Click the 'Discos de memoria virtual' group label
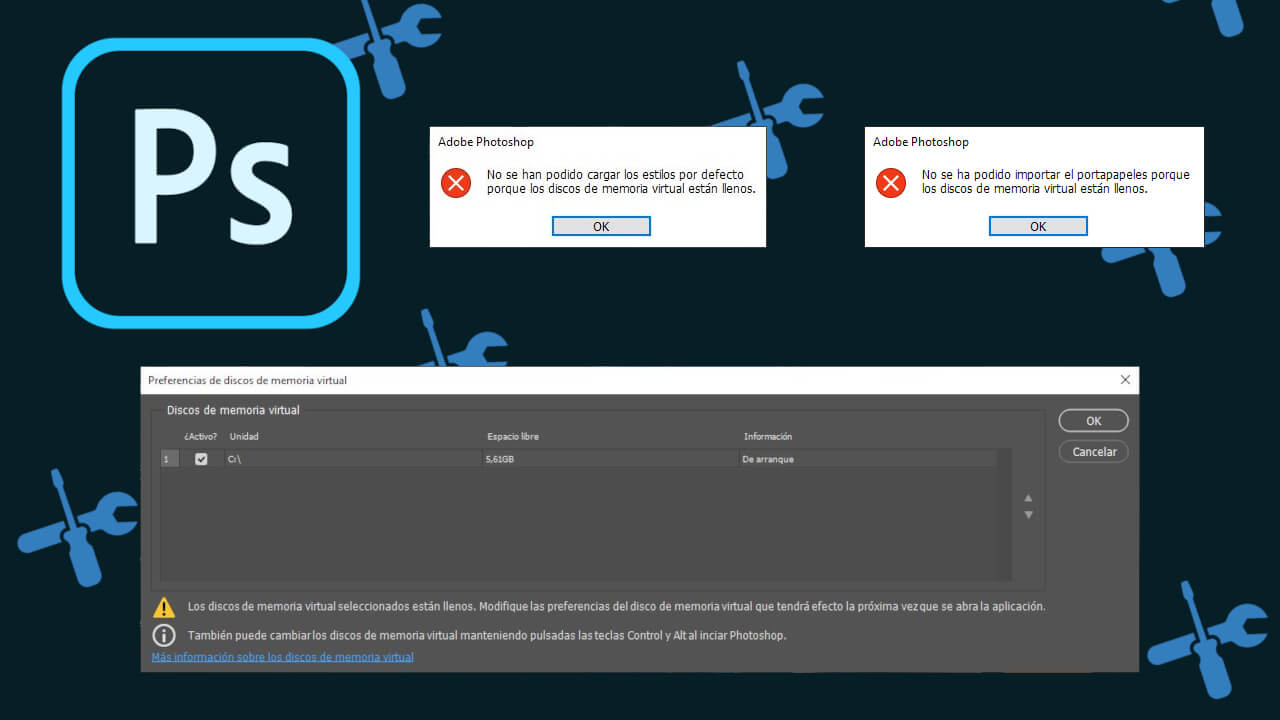 (x=233, y=410)
